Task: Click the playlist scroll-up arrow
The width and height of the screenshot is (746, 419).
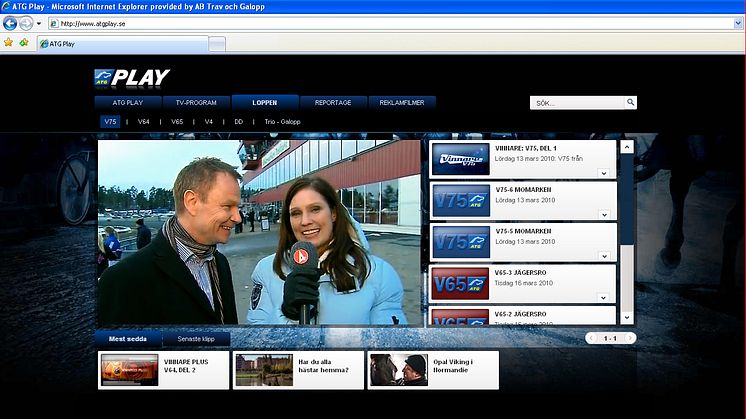Action: (x=627, y=147)
